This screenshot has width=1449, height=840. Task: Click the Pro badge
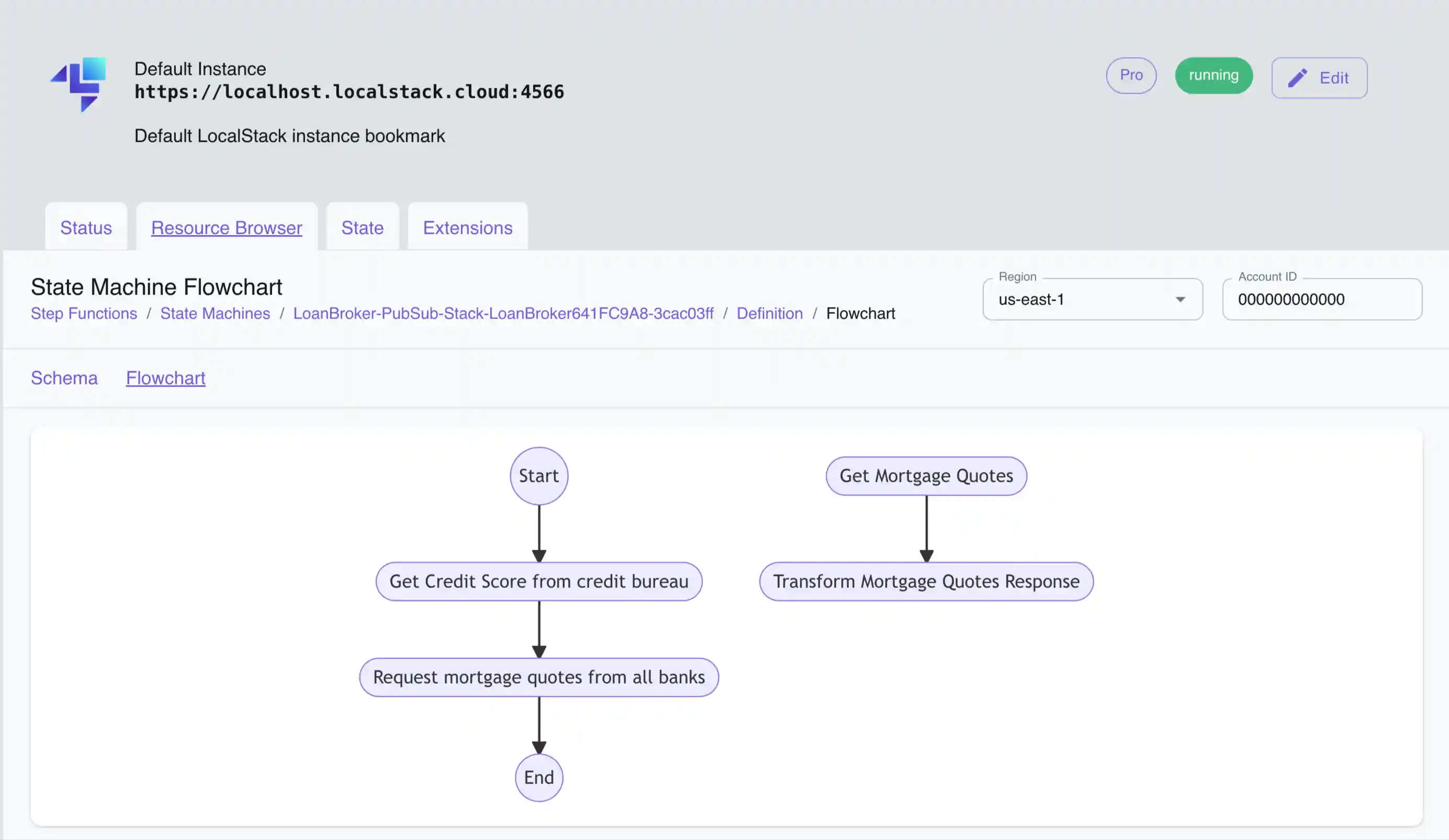pyautogui.click(x=1130, y=75)
